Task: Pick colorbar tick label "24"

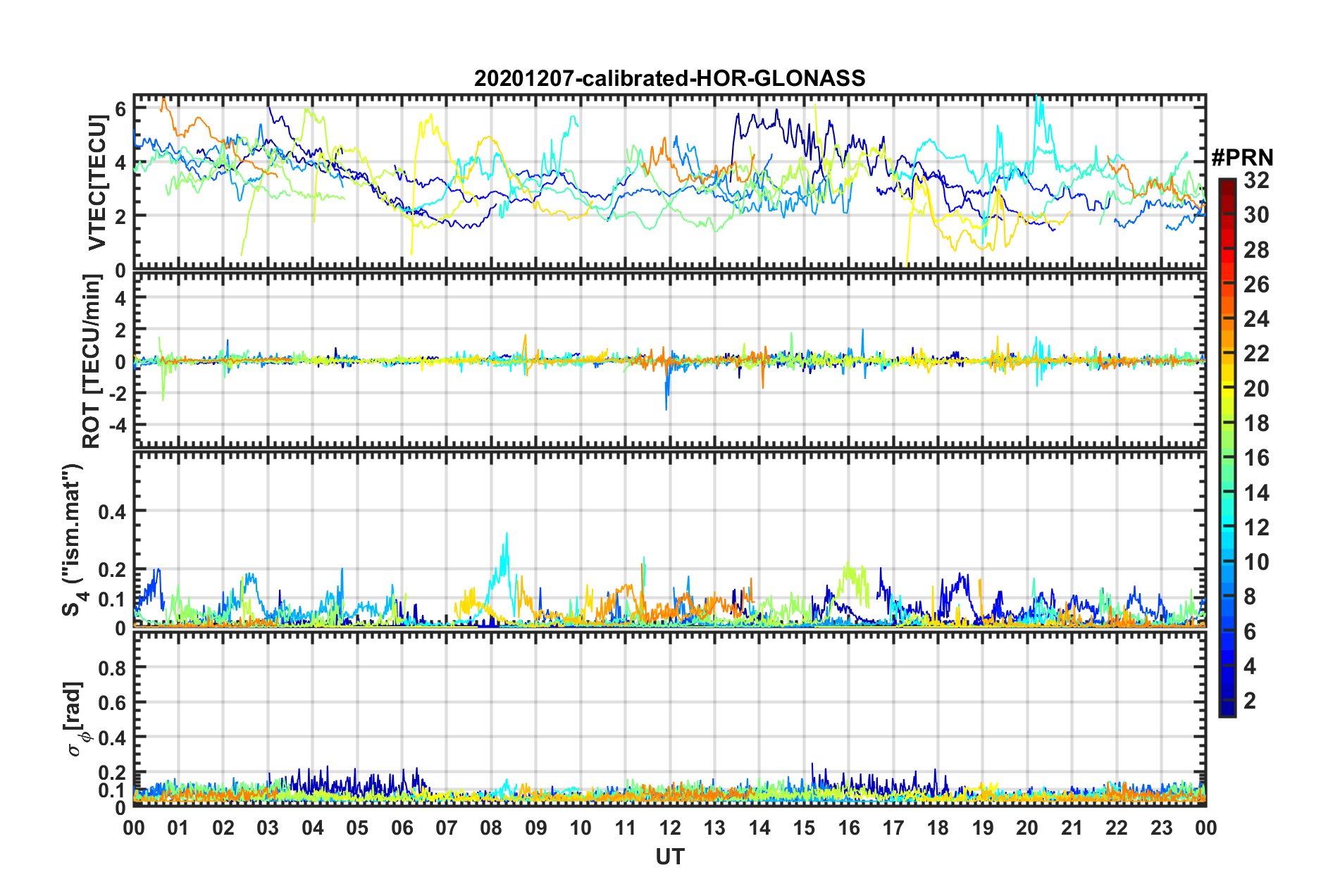Action: pos(1256,319)
